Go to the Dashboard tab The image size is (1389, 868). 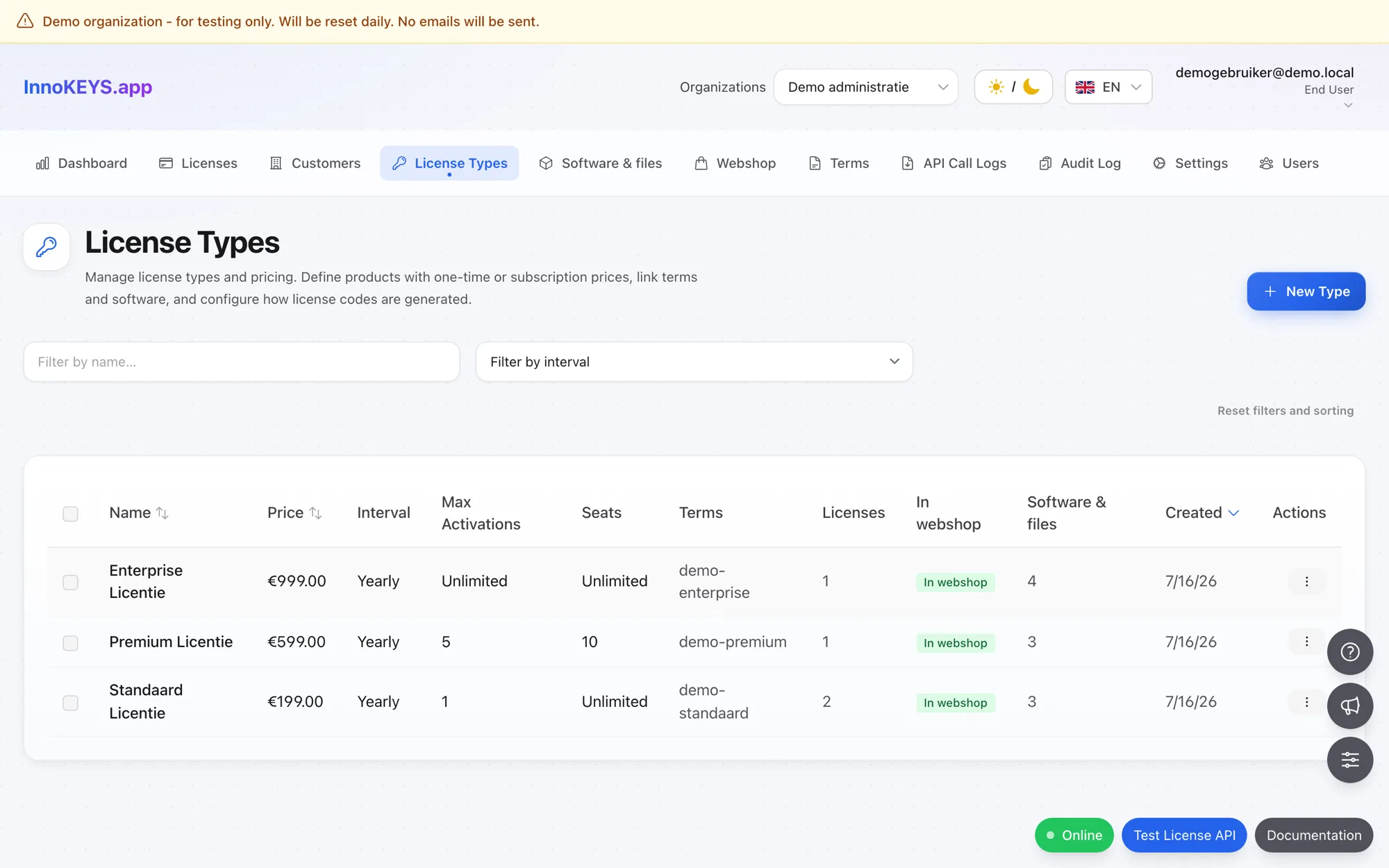[81, 163]
